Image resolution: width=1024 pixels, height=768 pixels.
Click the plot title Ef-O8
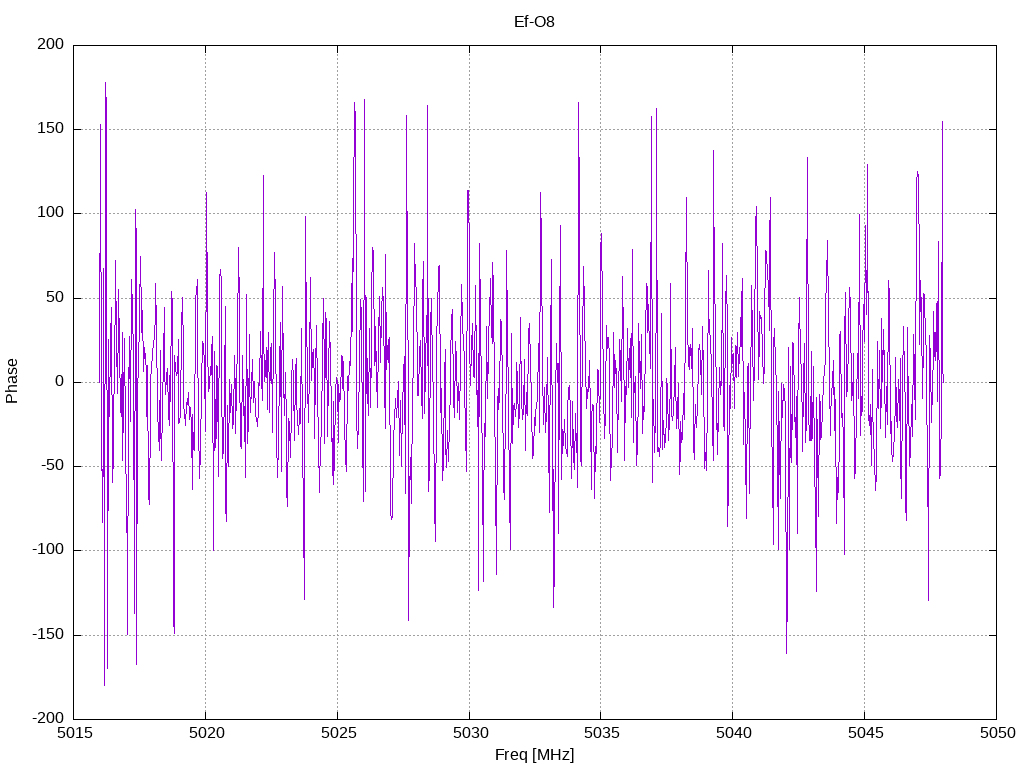coord(534,22)
